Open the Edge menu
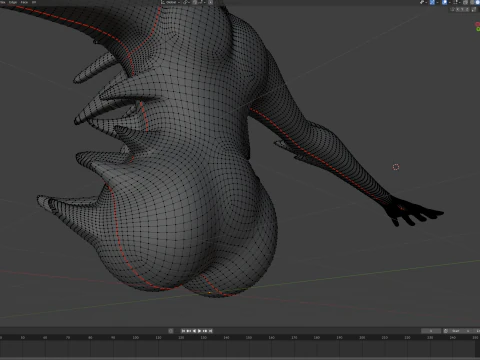Screen dimensions: 480x360 coord(13,2)
